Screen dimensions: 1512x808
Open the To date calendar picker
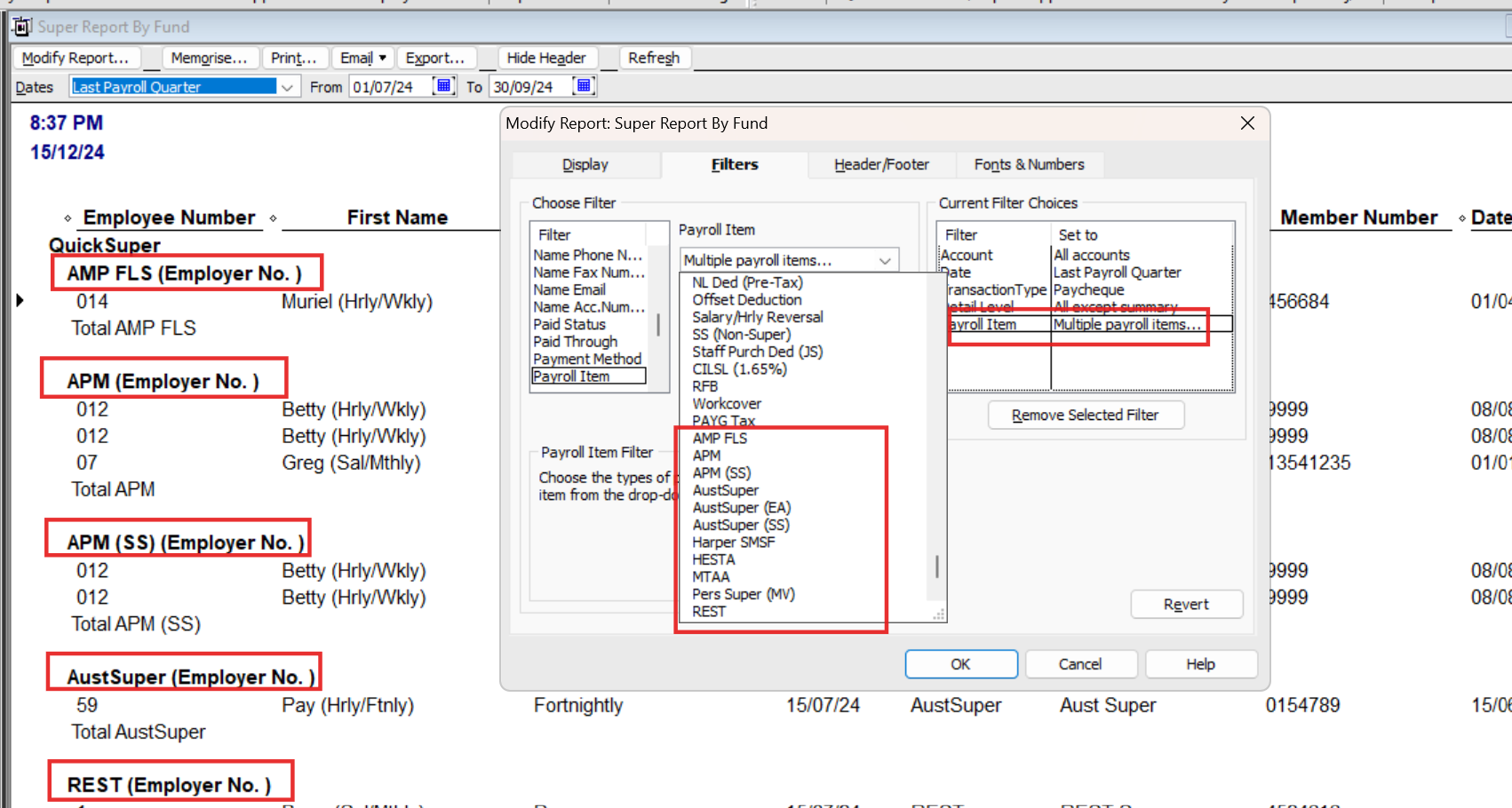pos(584,86)
